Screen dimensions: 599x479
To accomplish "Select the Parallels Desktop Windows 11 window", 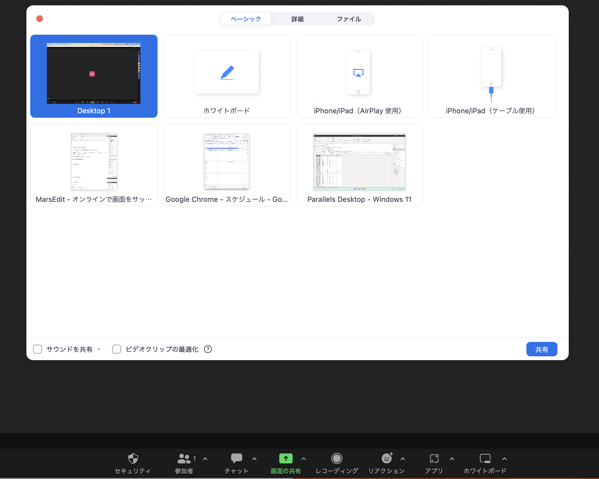I will coord(359,165).
